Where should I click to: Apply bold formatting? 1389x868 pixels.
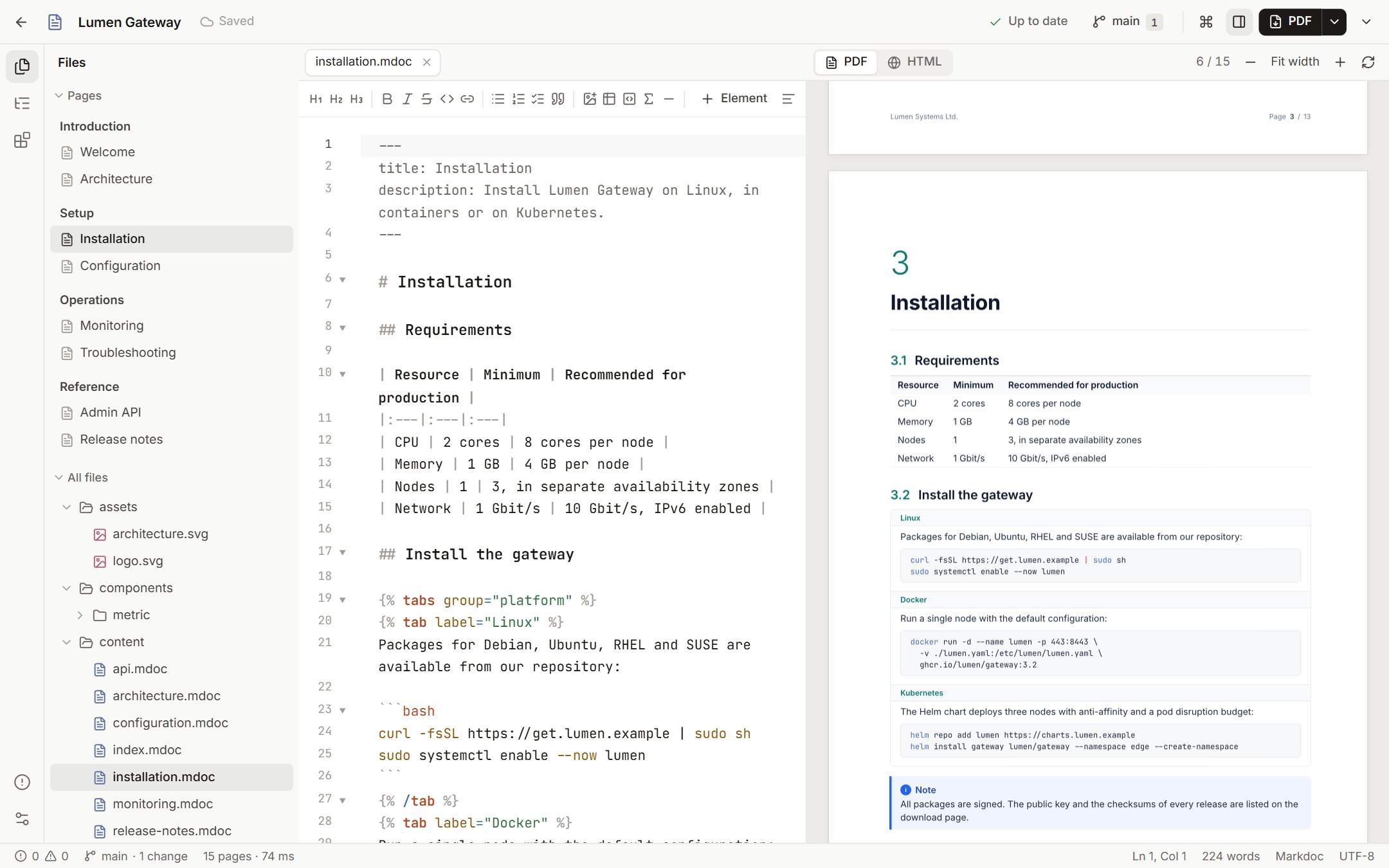click(386, 98)
